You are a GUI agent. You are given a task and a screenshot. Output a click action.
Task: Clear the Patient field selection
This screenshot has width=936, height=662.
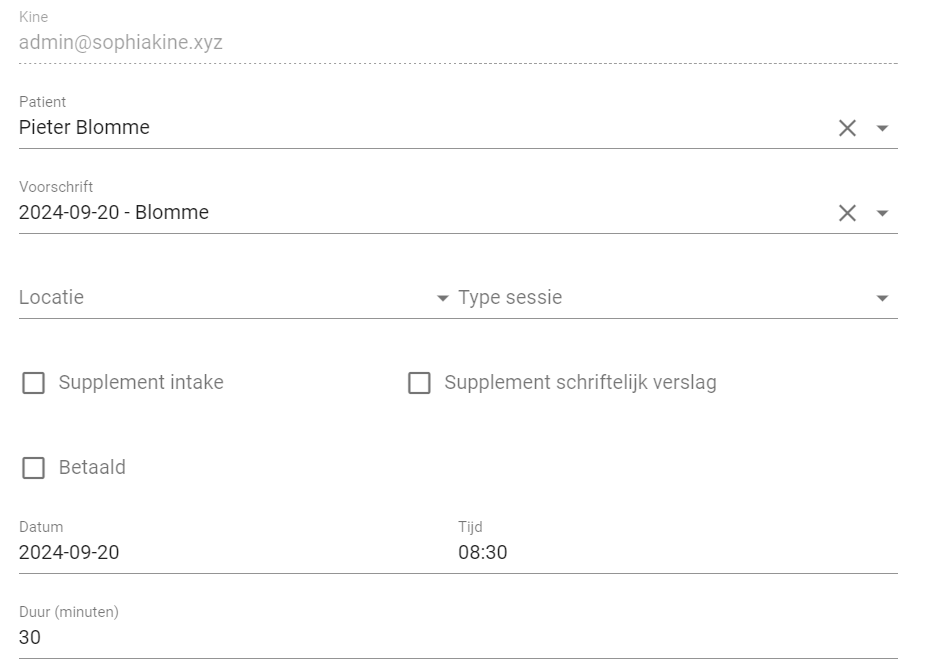pyautogui.click(x=847, y=128)
